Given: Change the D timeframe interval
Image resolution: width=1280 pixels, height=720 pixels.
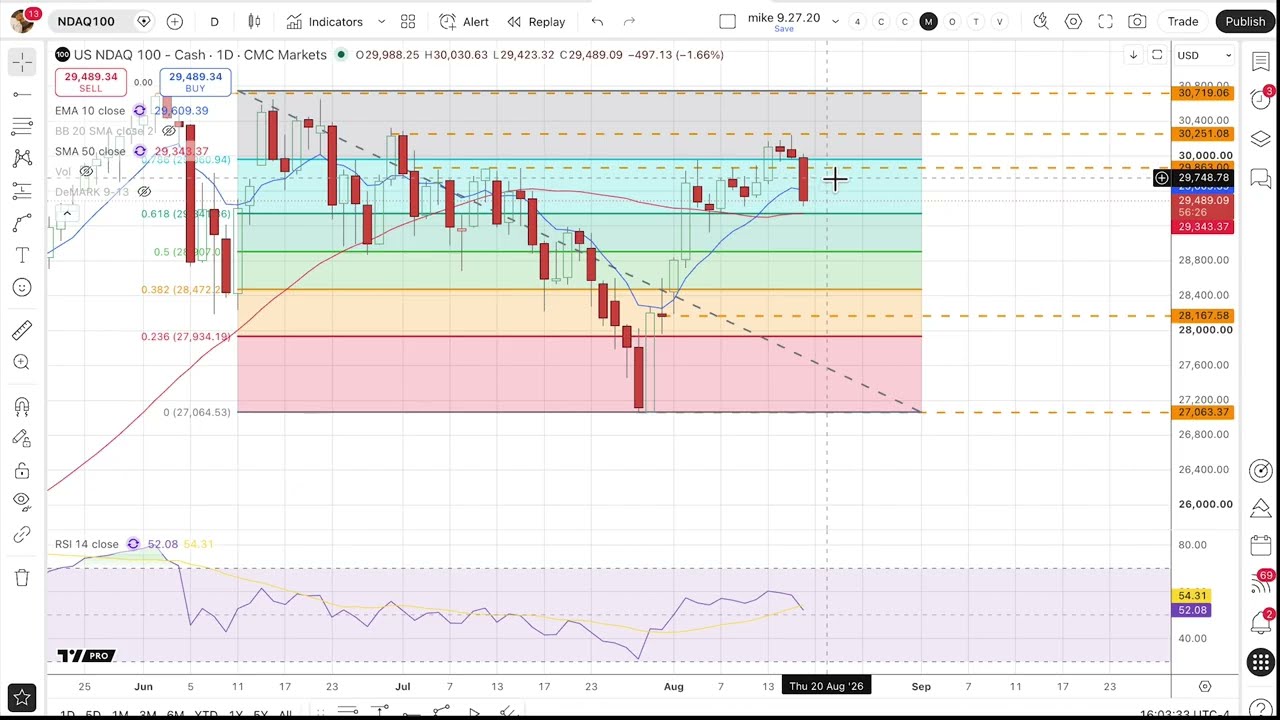Looking at the screenshot, I should [x=214, y=21].
